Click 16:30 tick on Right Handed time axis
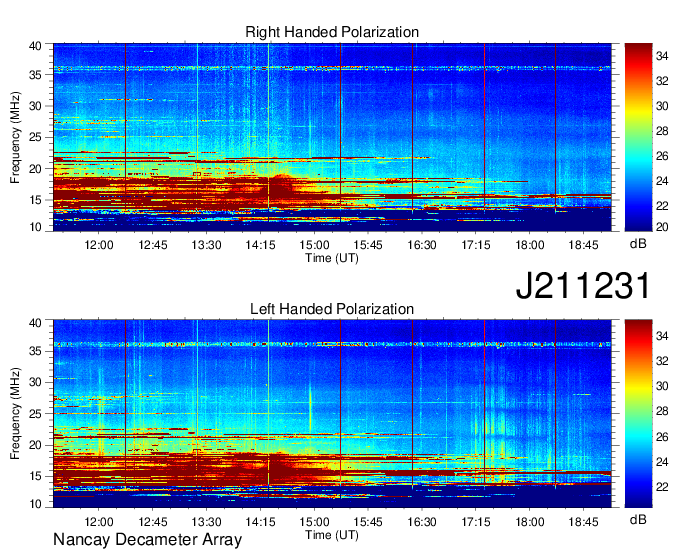Image resolution: width=680 pixels, height=552 pixels. (x=422, y=245)
